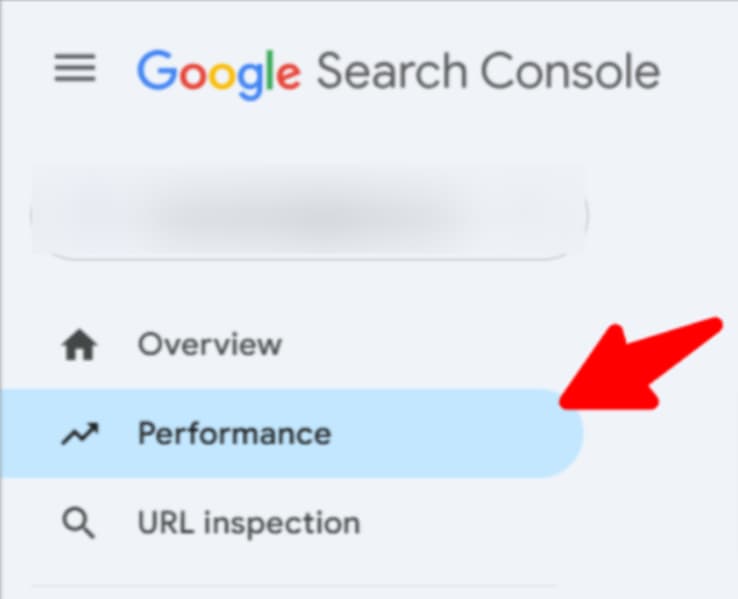Click the "Performance" text label
738x599 pixels.
[x=234, y=434]
